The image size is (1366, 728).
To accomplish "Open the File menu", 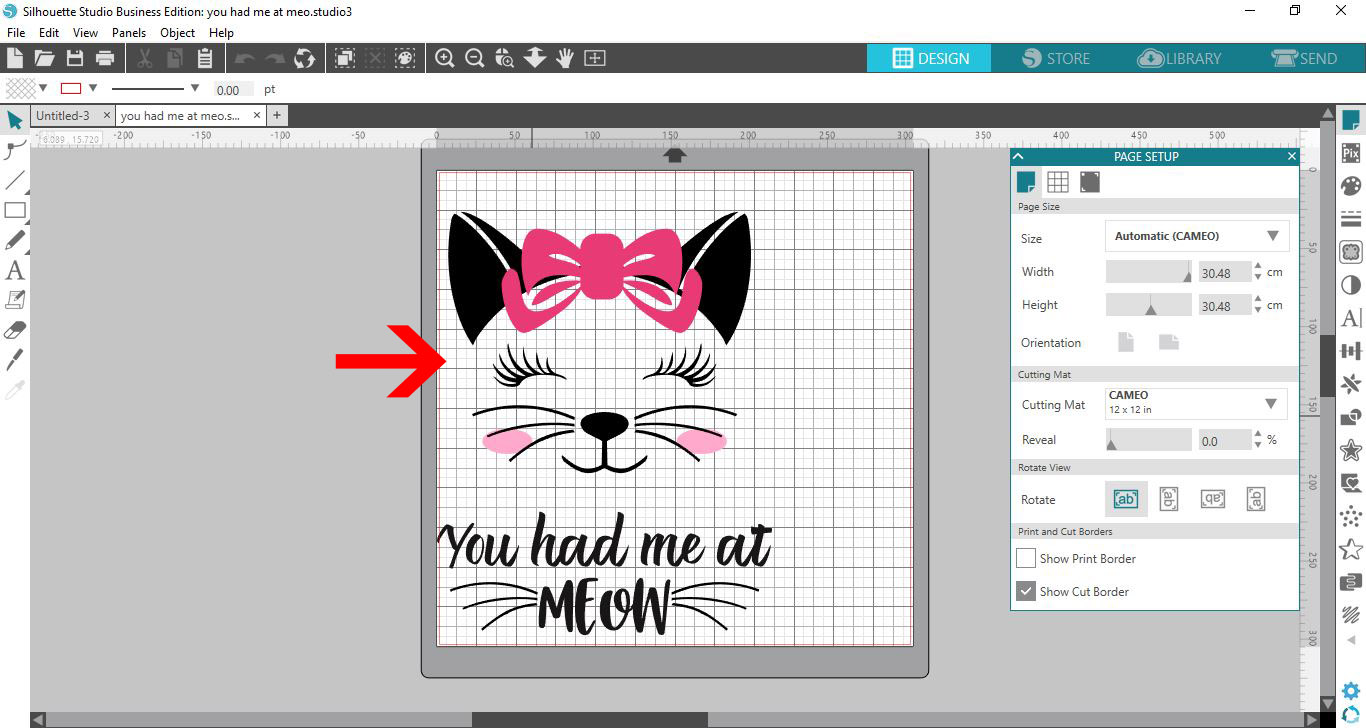I will coord(15,33).
